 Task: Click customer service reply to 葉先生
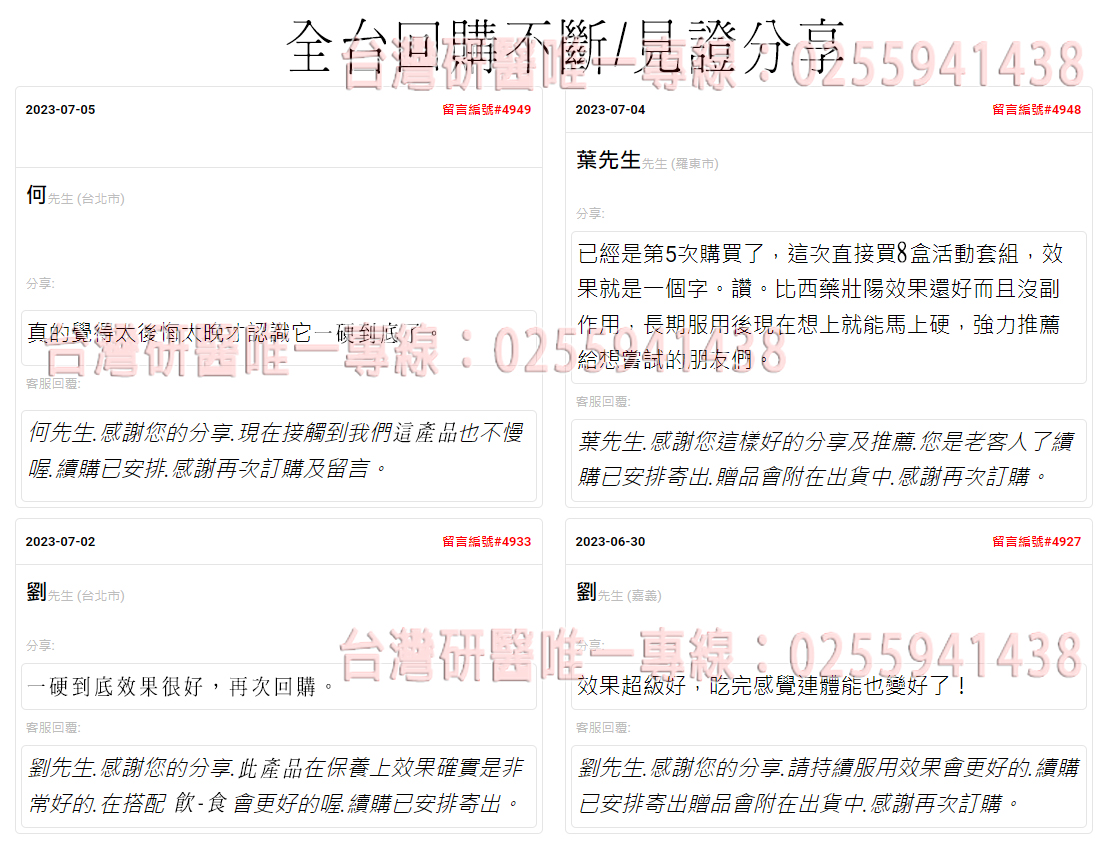pos(828,459)
